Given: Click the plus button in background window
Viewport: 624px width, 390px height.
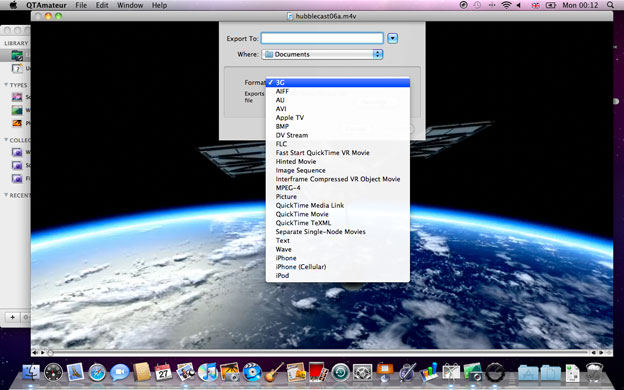Looking at the screenshot, I should pyautogui.click(x=12, y=317).
